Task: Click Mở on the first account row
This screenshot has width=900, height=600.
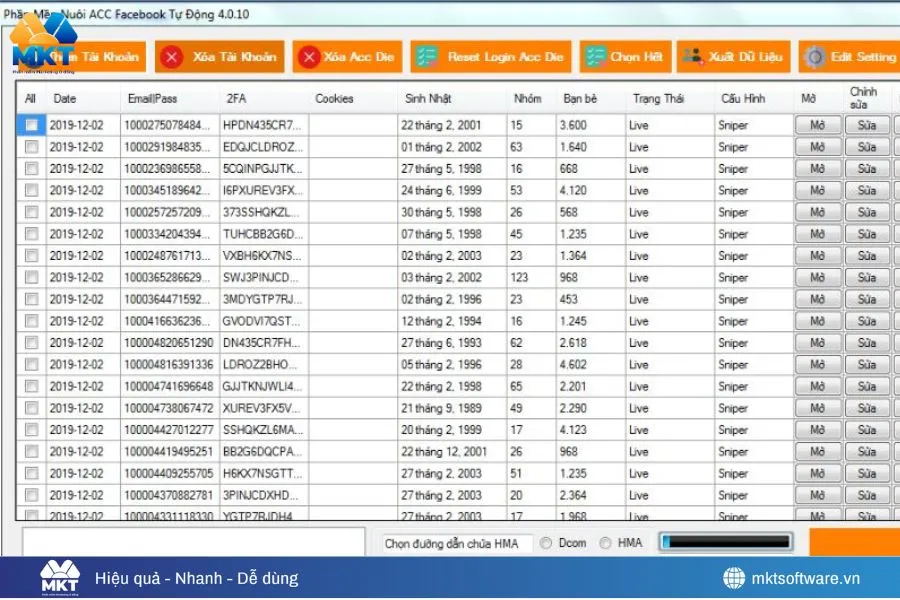Action: pyautogui.click(x=818, y=124)
